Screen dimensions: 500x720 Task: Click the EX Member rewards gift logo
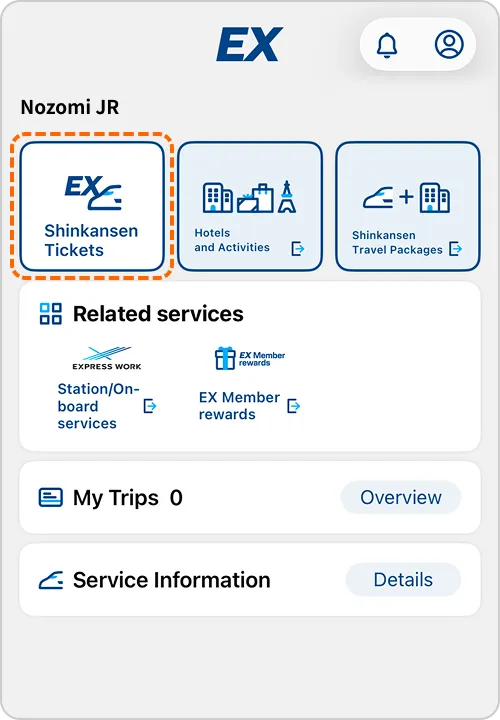pyautogui.click(x=250, y=358)
